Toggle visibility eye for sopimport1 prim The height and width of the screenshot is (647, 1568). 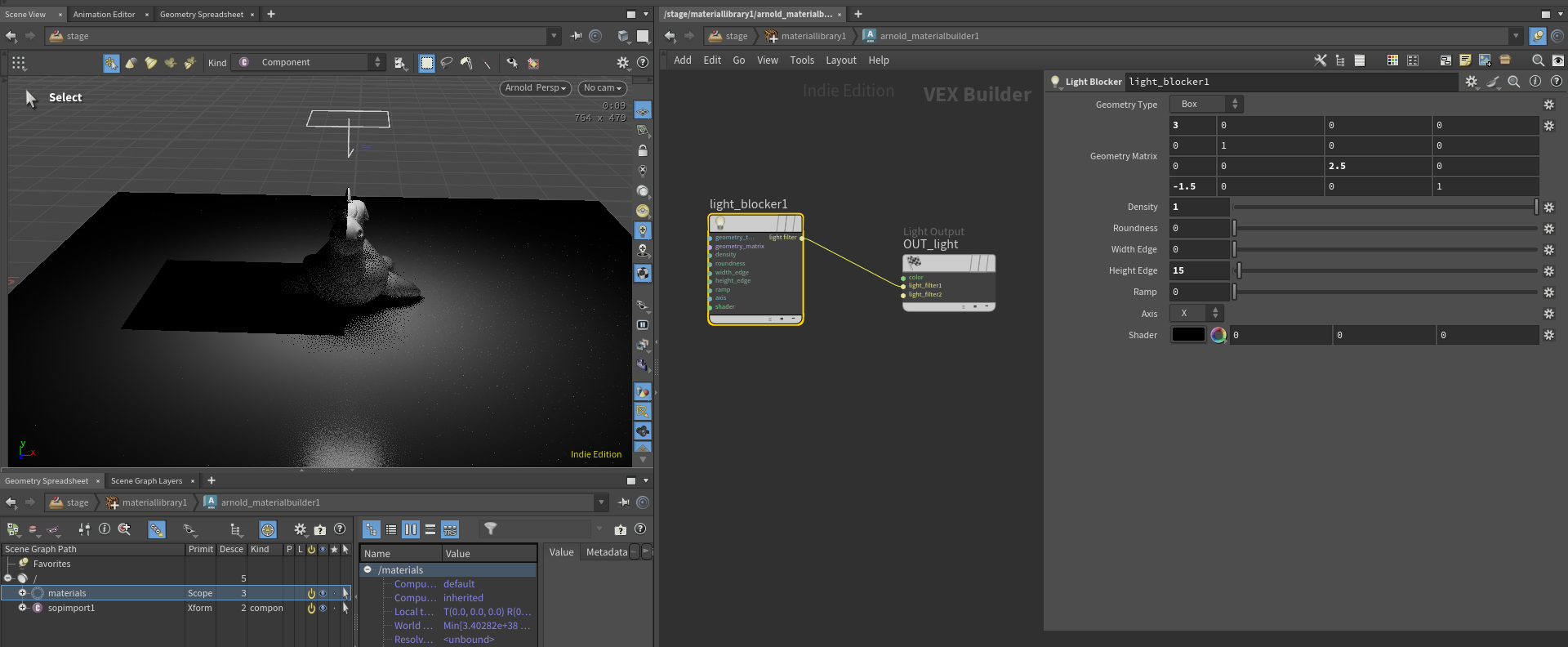click(323, 608)
